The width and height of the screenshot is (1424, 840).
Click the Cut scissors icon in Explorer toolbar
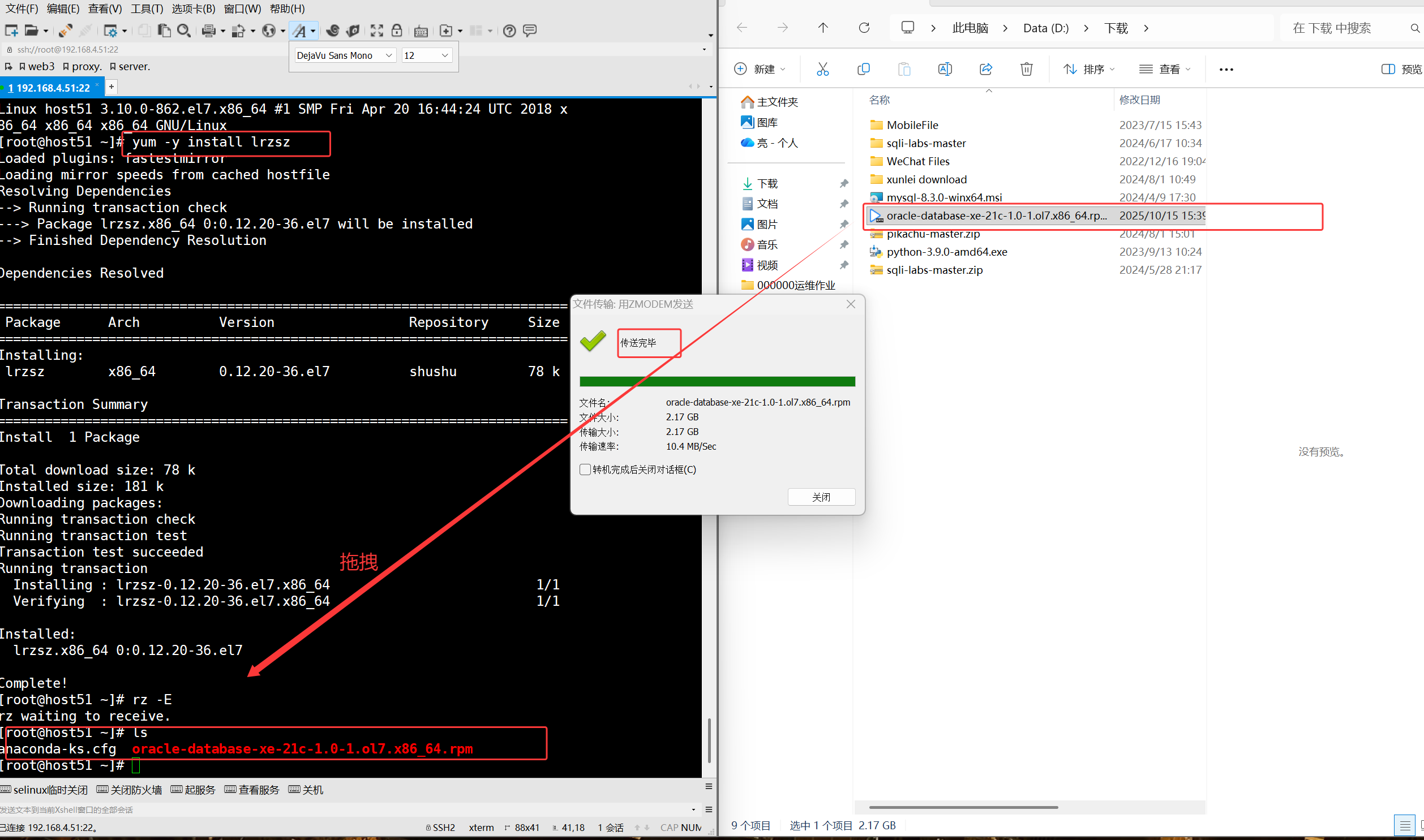coord(822,68)
